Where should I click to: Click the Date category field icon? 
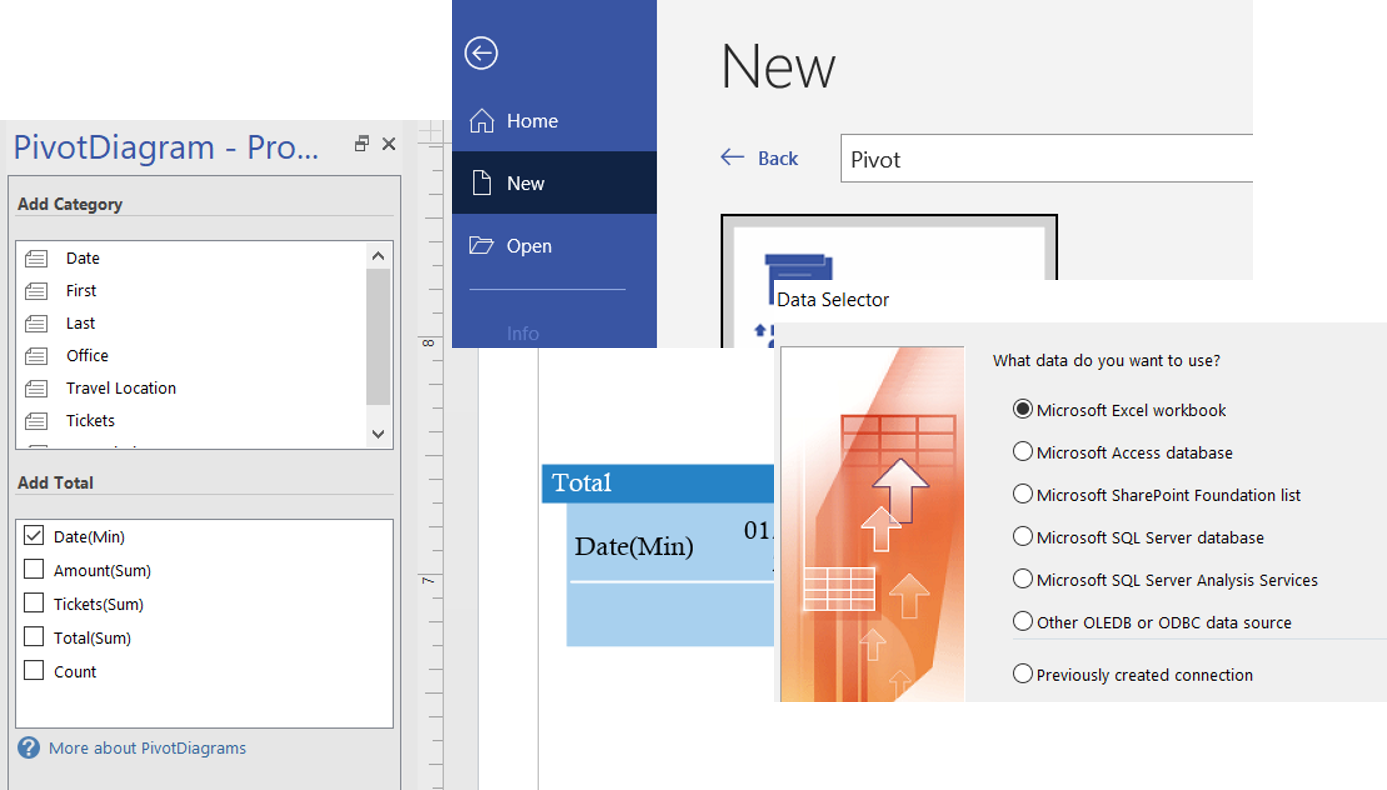coord(37,259)
